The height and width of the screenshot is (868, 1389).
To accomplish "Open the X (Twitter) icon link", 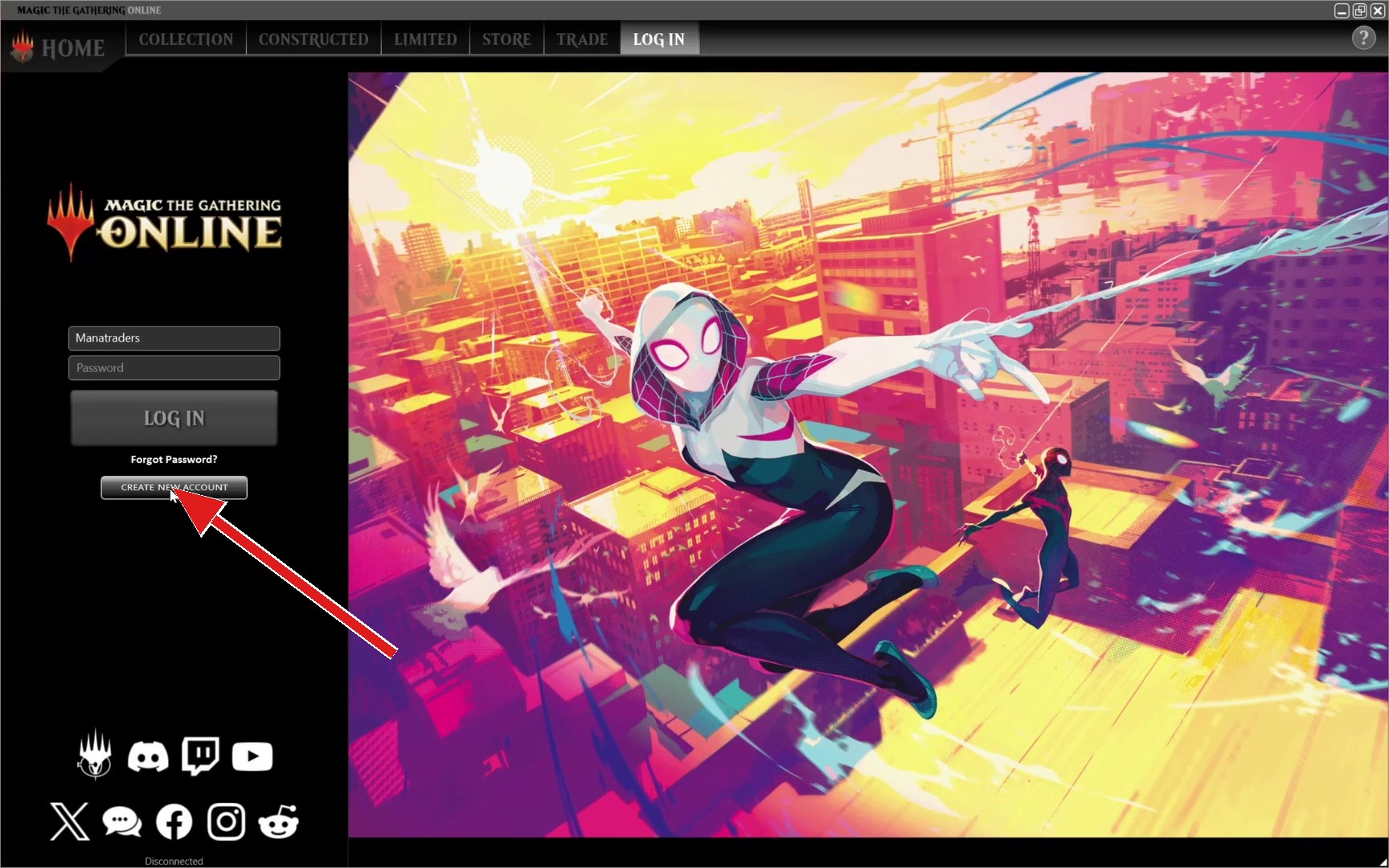I will pyautogui.click(x=70, y=821).
